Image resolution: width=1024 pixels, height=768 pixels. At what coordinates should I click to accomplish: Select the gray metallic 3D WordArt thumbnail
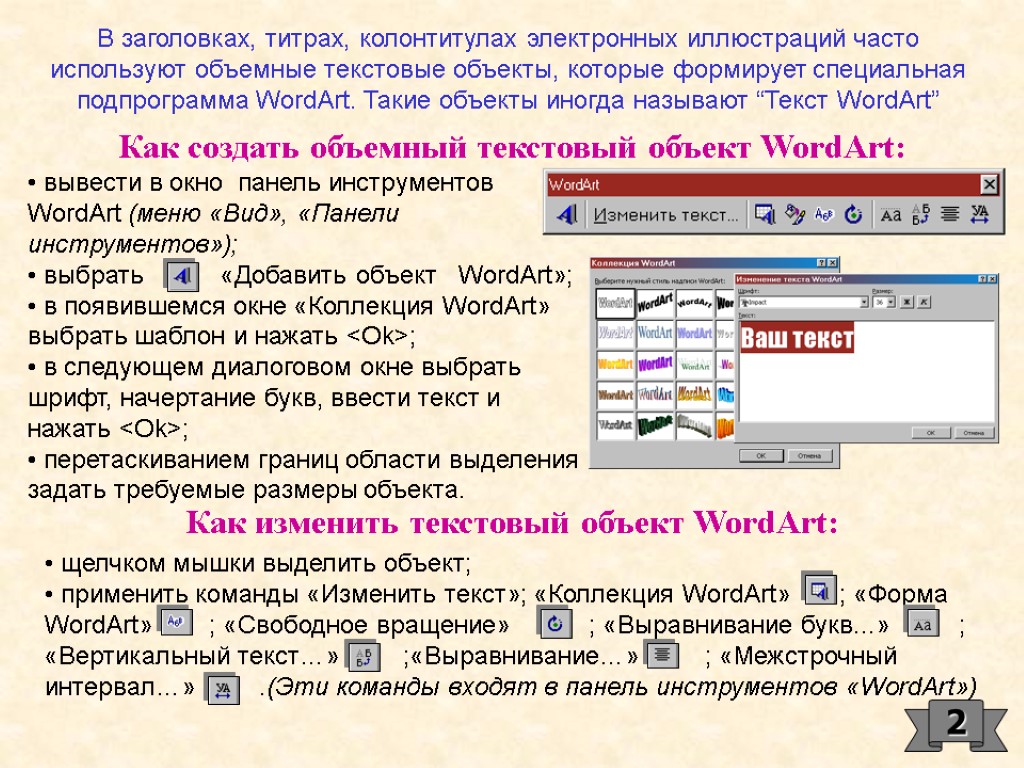(694, 426)
